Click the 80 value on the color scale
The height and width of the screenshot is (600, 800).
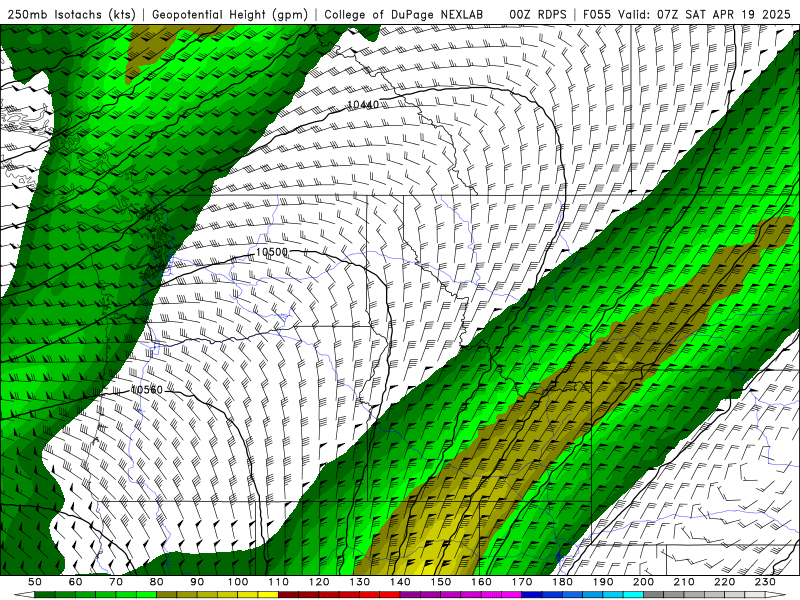coord(157,582)
